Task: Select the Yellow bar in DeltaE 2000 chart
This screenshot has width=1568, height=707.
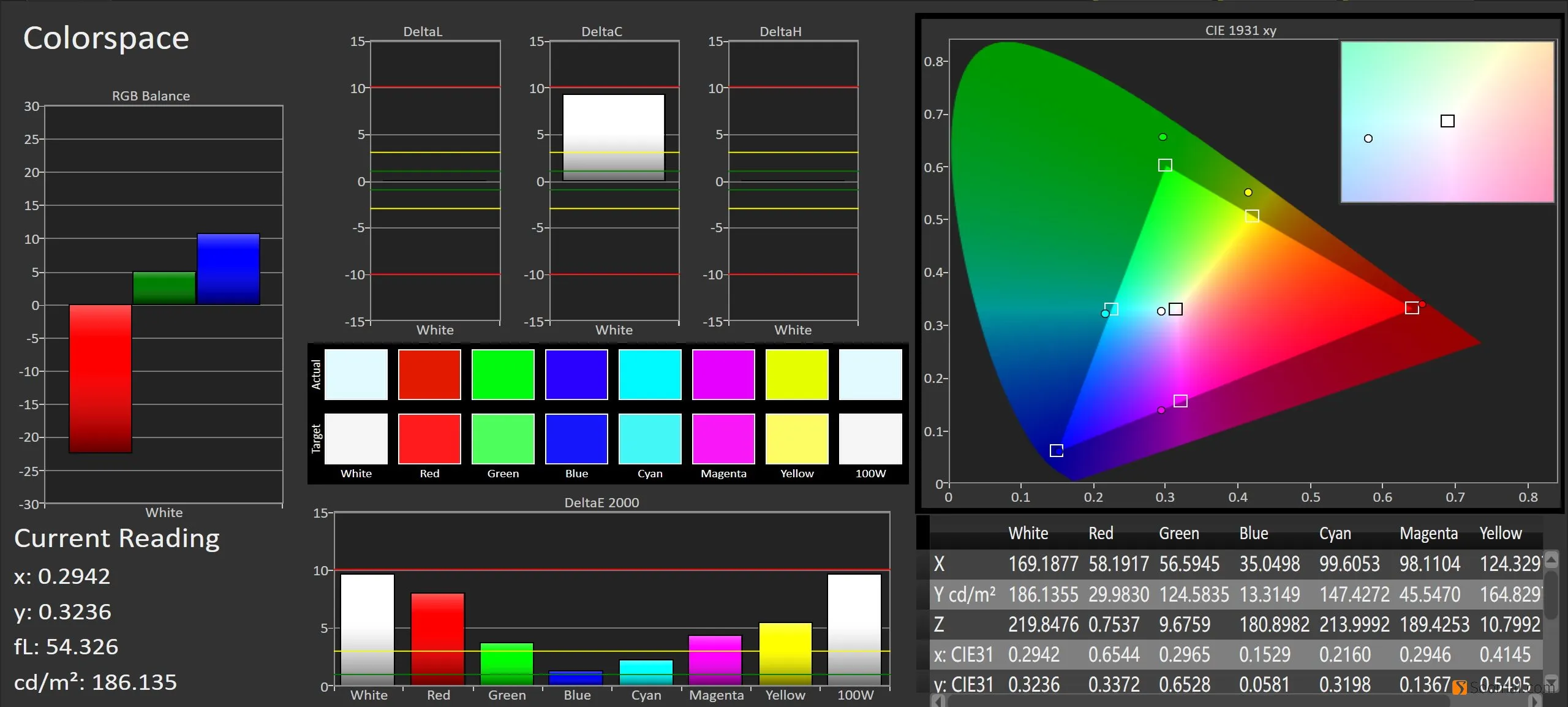Action: [x=785, y=654]
